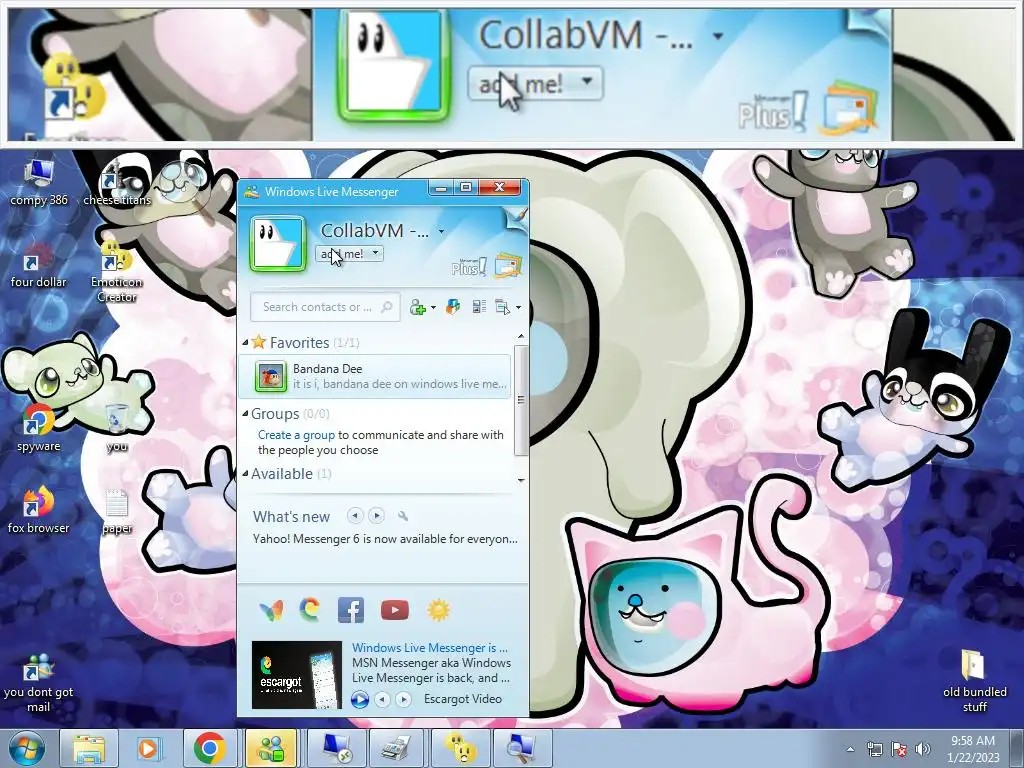The width and height of the screenshot is (1024, 768).
Task: Change the contact list layout icon
Action: (479, 307)
